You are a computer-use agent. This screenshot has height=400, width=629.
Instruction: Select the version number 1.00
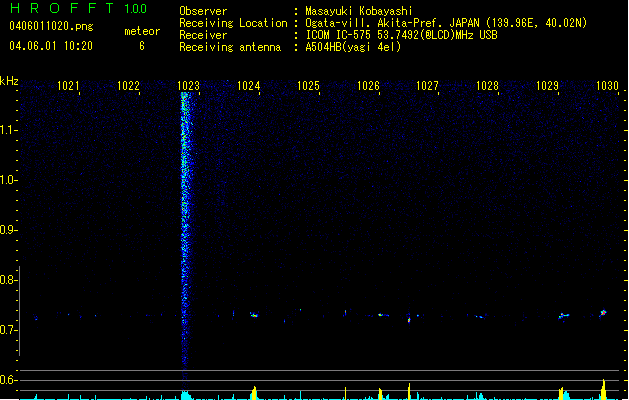(x=135, y=9)
